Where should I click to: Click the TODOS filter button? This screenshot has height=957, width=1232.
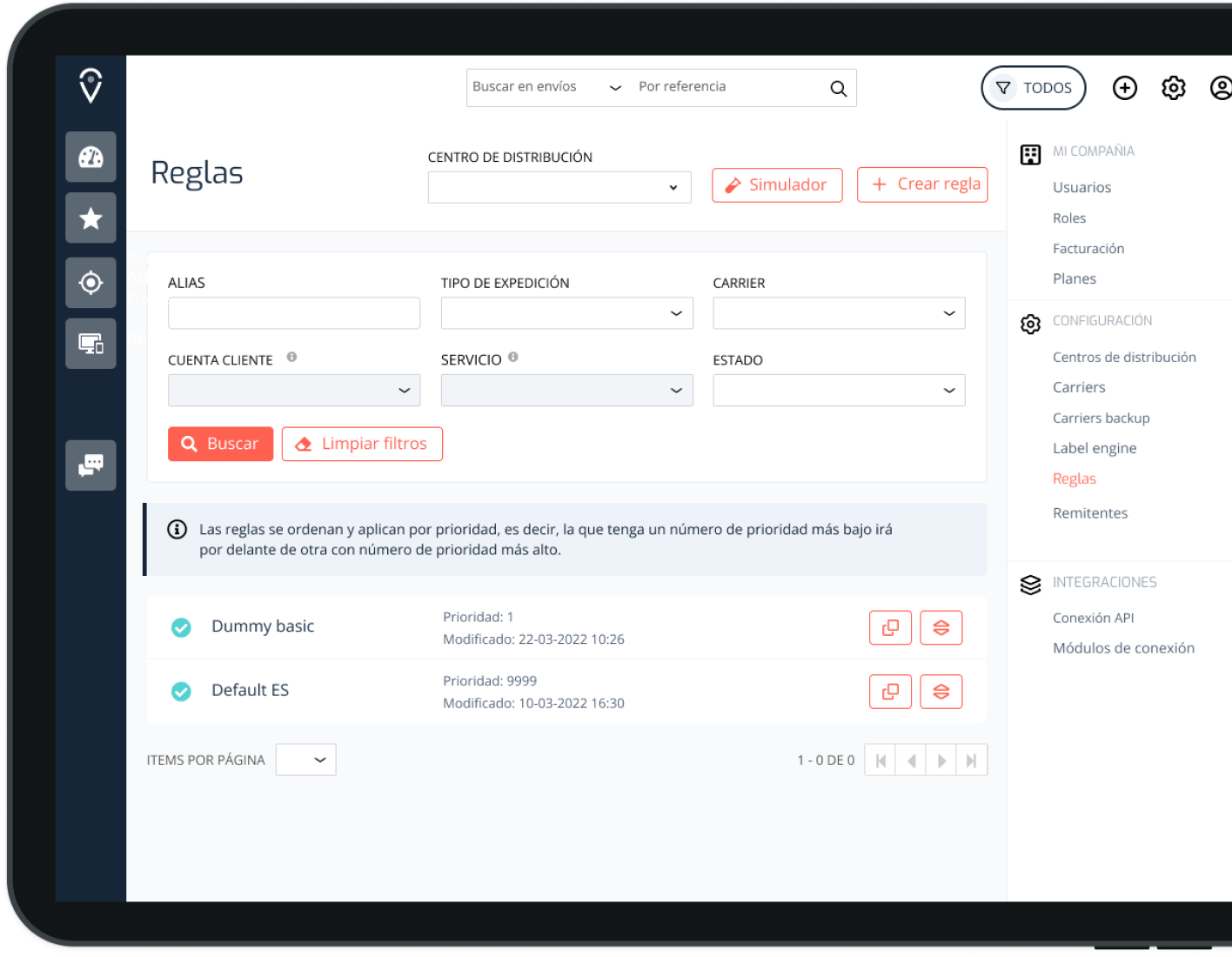[x=1034, y=88]
